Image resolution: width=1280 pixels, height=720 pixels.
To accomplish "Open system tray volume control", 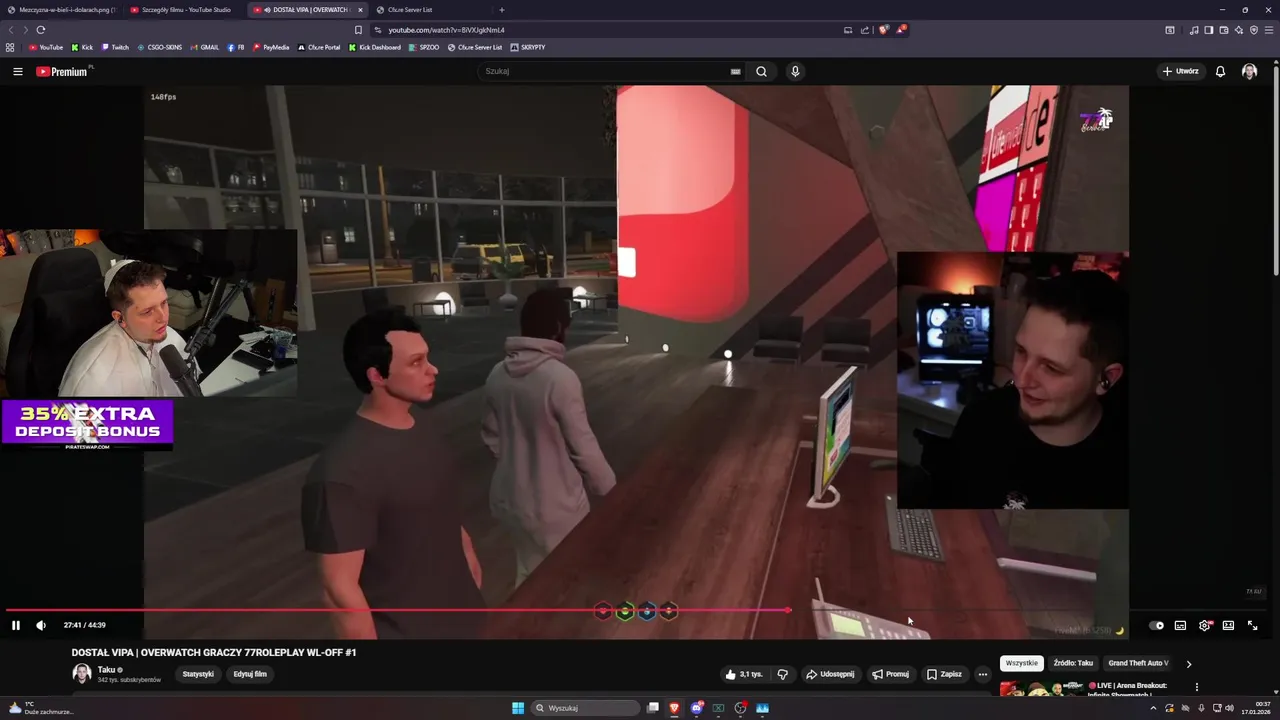I will (x=1229, y=708).
